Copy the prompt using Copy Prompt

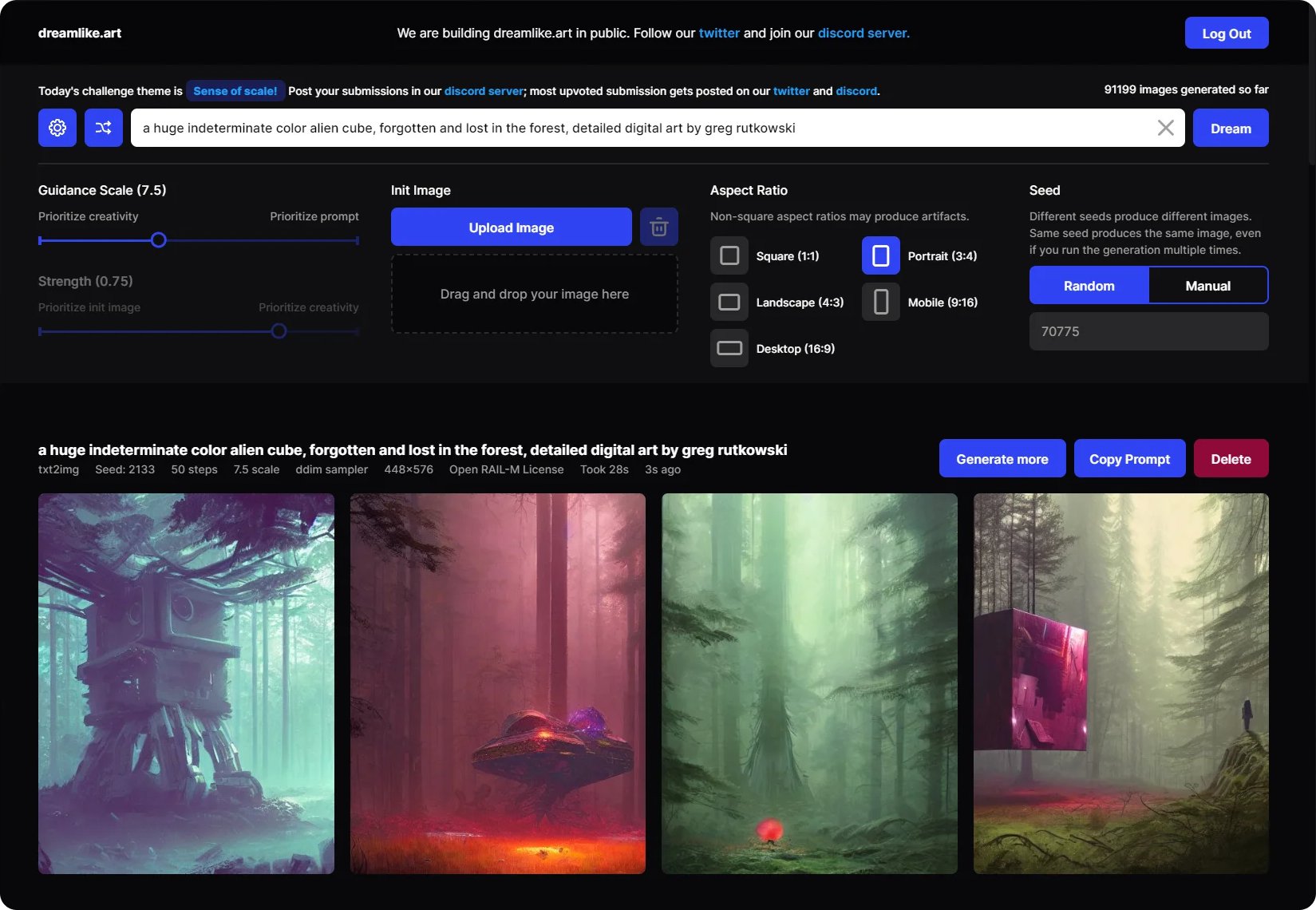[x=1129, y=459]
